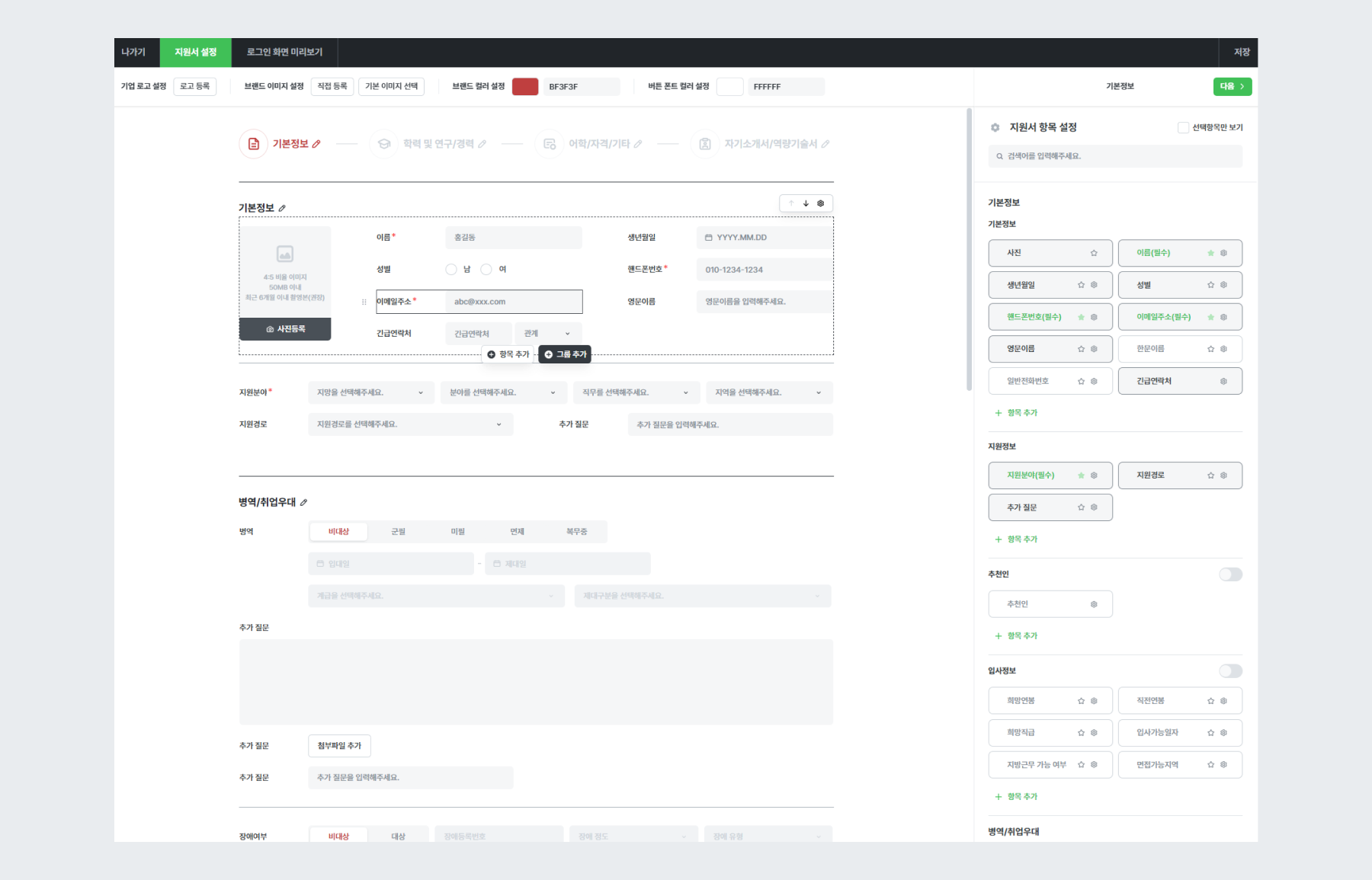The width and height of the screenshot is (1372, 880).
Task: Click star icon on the 사진 item
Action: [x=1094, y=253]
